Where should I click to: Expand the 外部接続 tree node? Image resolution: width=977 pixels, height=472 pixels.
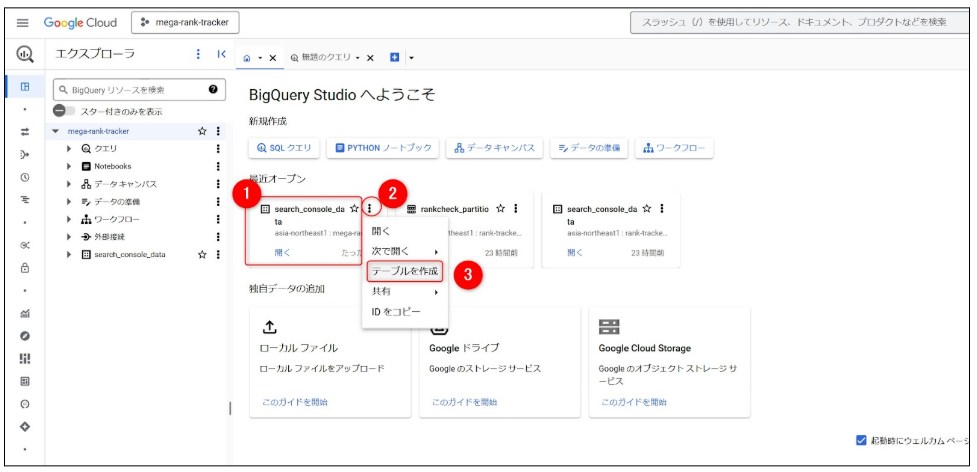[69, 237]
